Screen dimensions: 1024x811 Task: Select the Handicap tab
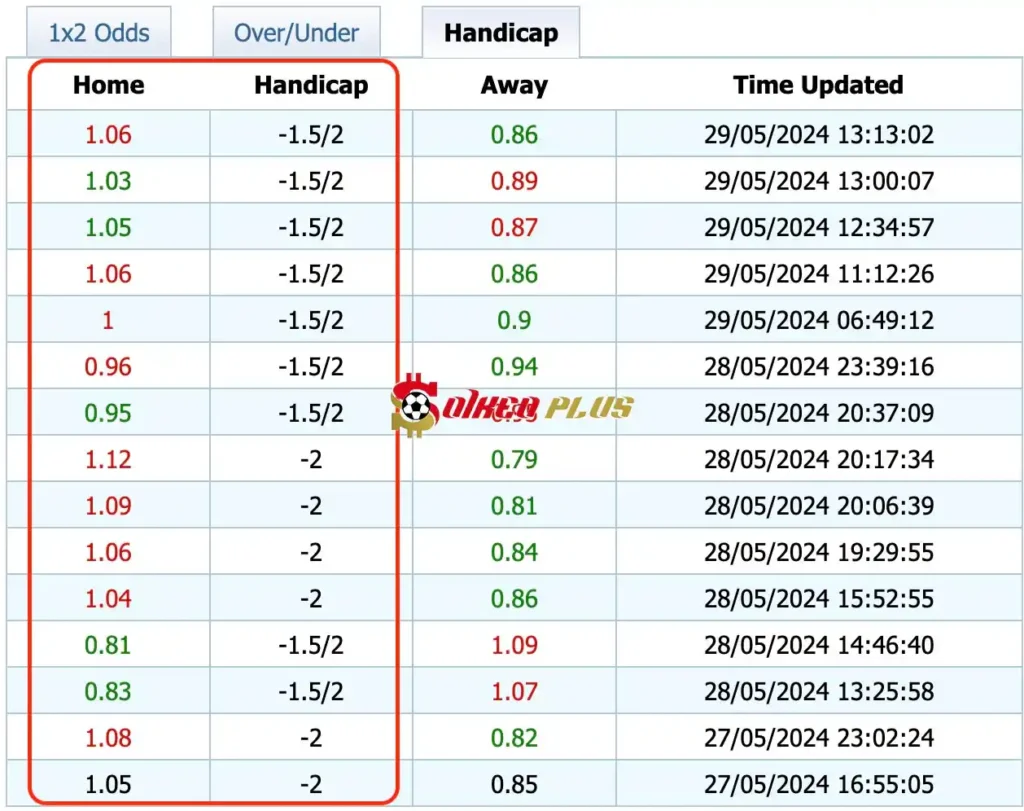pos(500,33)
